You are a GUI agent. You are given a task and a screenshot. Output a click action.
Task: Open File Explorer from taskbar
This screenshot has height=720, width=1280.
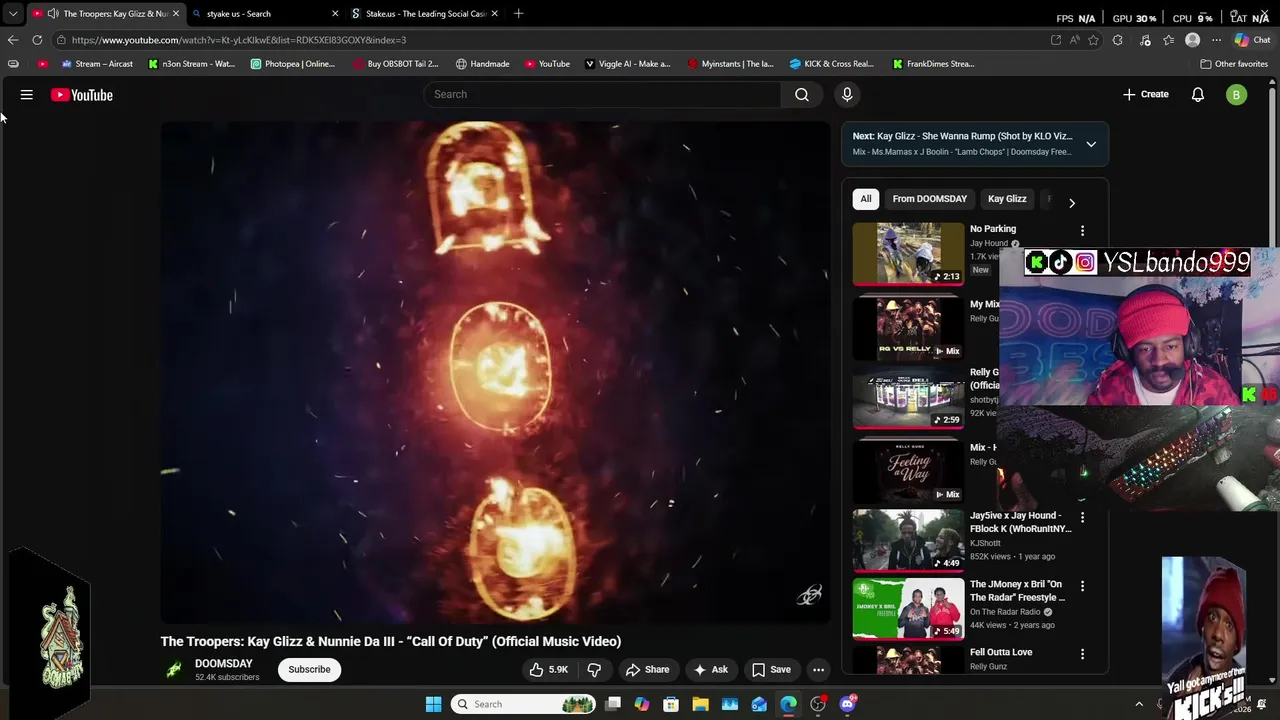point(700,704)
